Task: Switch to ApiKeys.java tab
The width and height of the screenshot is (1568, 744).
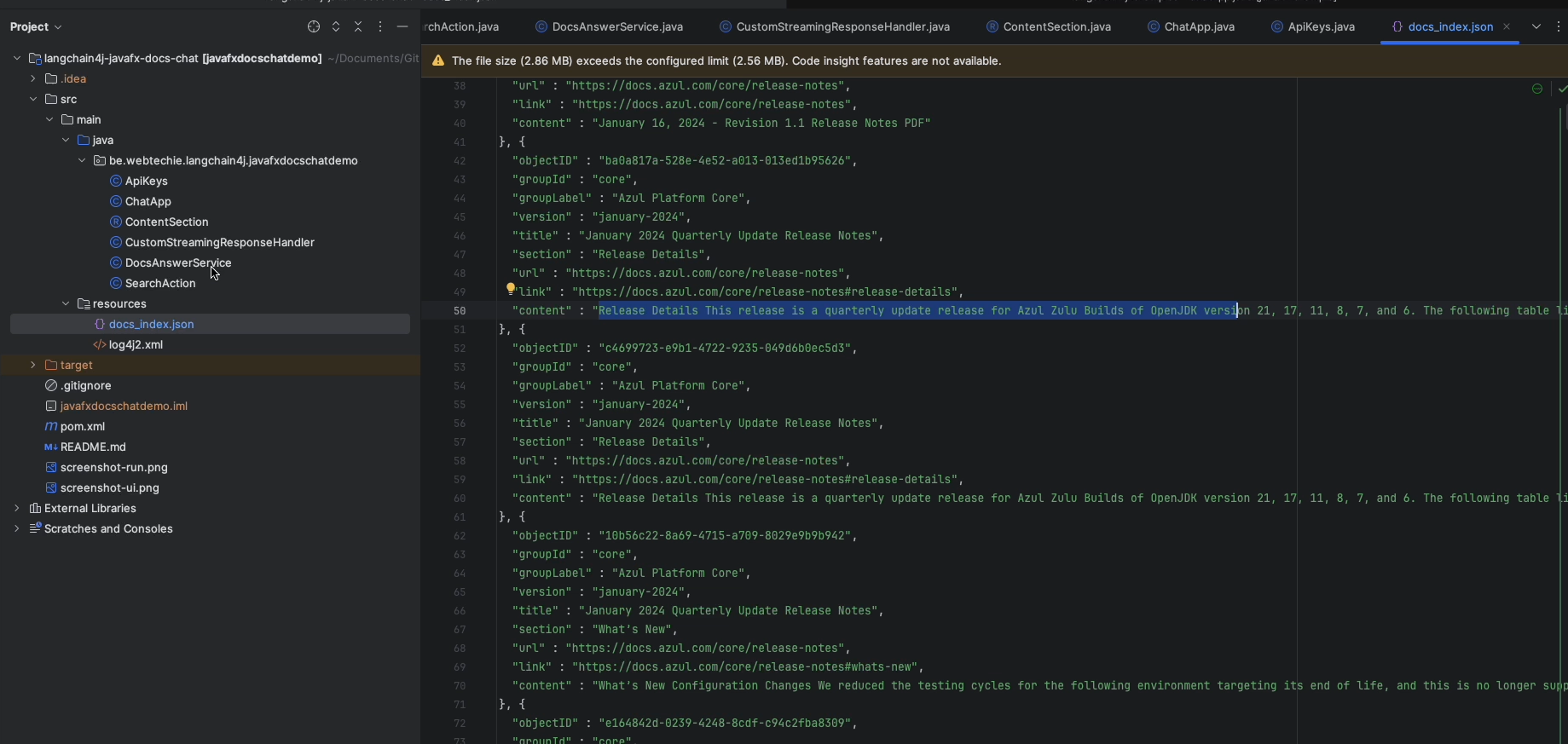Action: pyautogui.click(x=1313, y=27)
